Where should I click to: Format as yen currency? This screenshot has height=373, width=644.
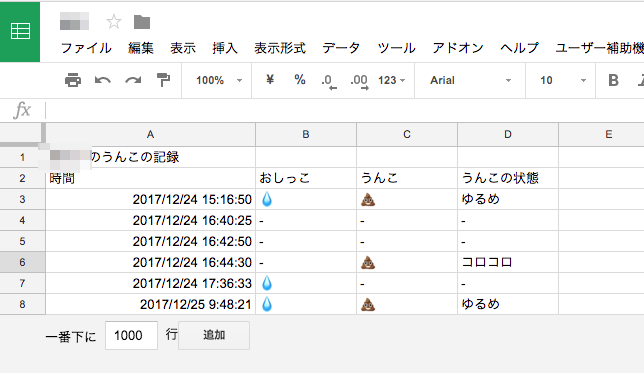270,80
